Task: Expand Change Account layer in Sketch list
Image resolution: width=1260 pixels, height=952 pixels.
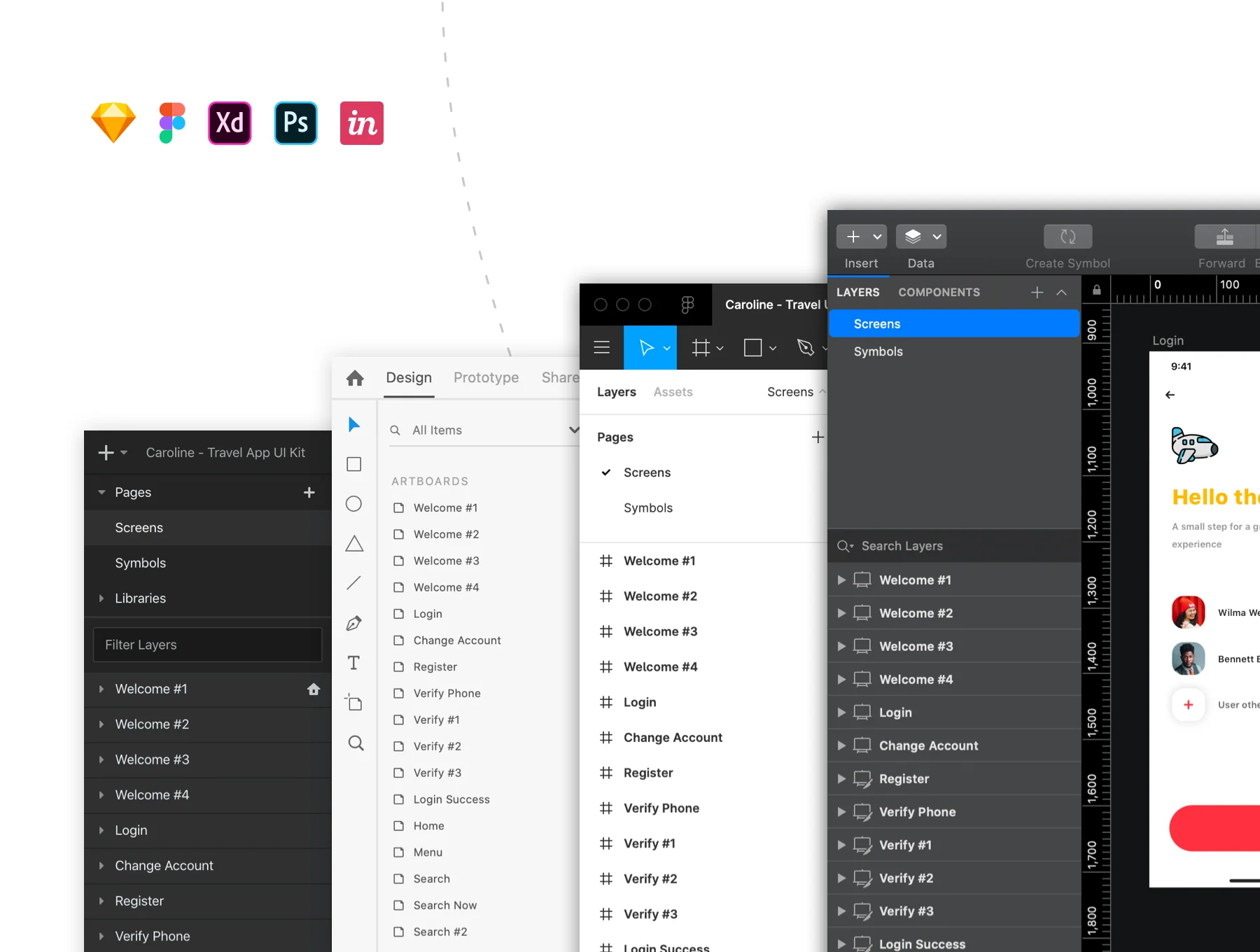Action: click(x=841, y=745)
